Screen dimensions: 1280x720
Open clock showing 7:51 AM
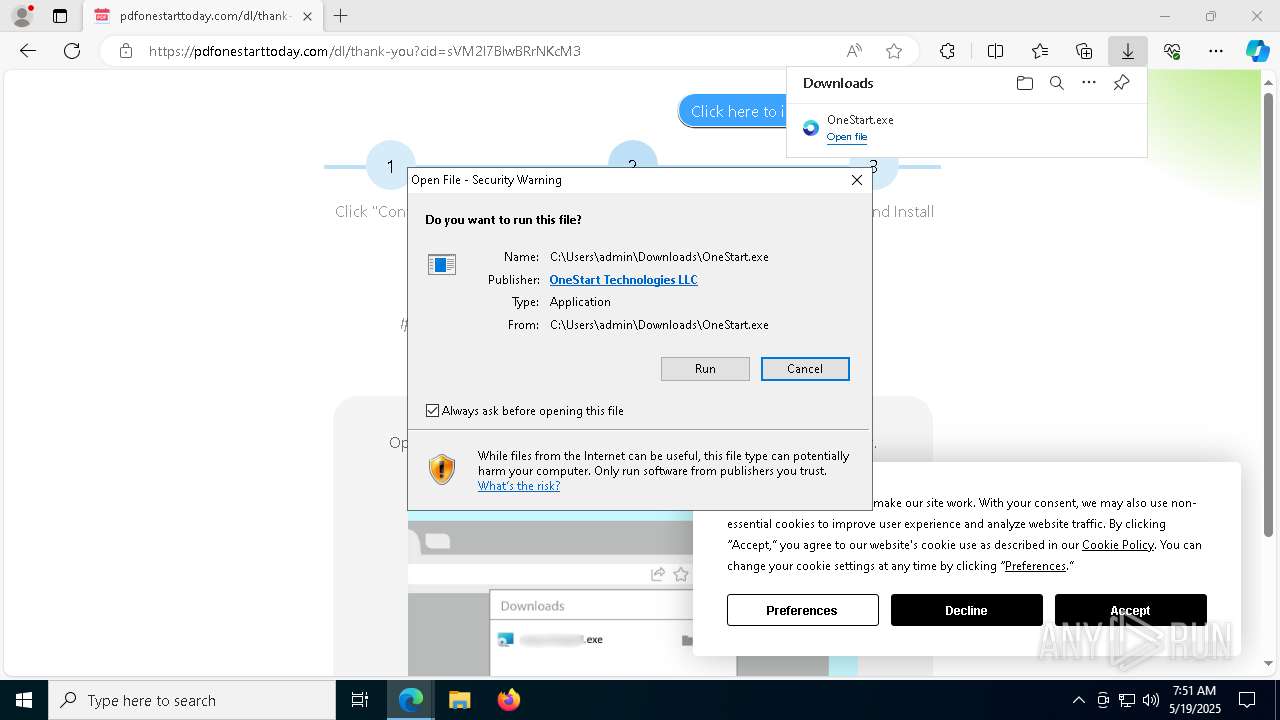pyautogui.click(x=1194, y=700)
